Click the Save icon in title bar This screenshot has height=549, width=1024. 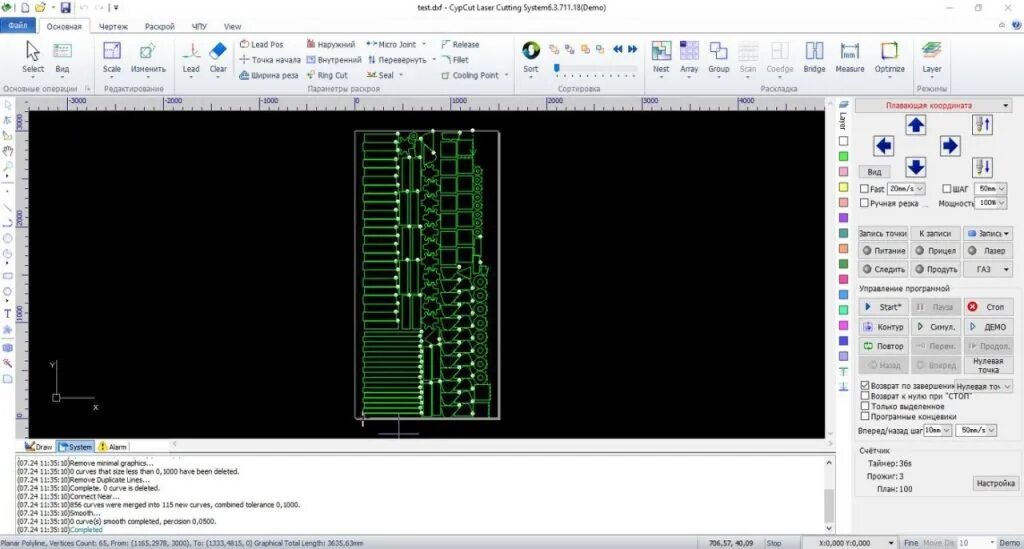(65, 8)
